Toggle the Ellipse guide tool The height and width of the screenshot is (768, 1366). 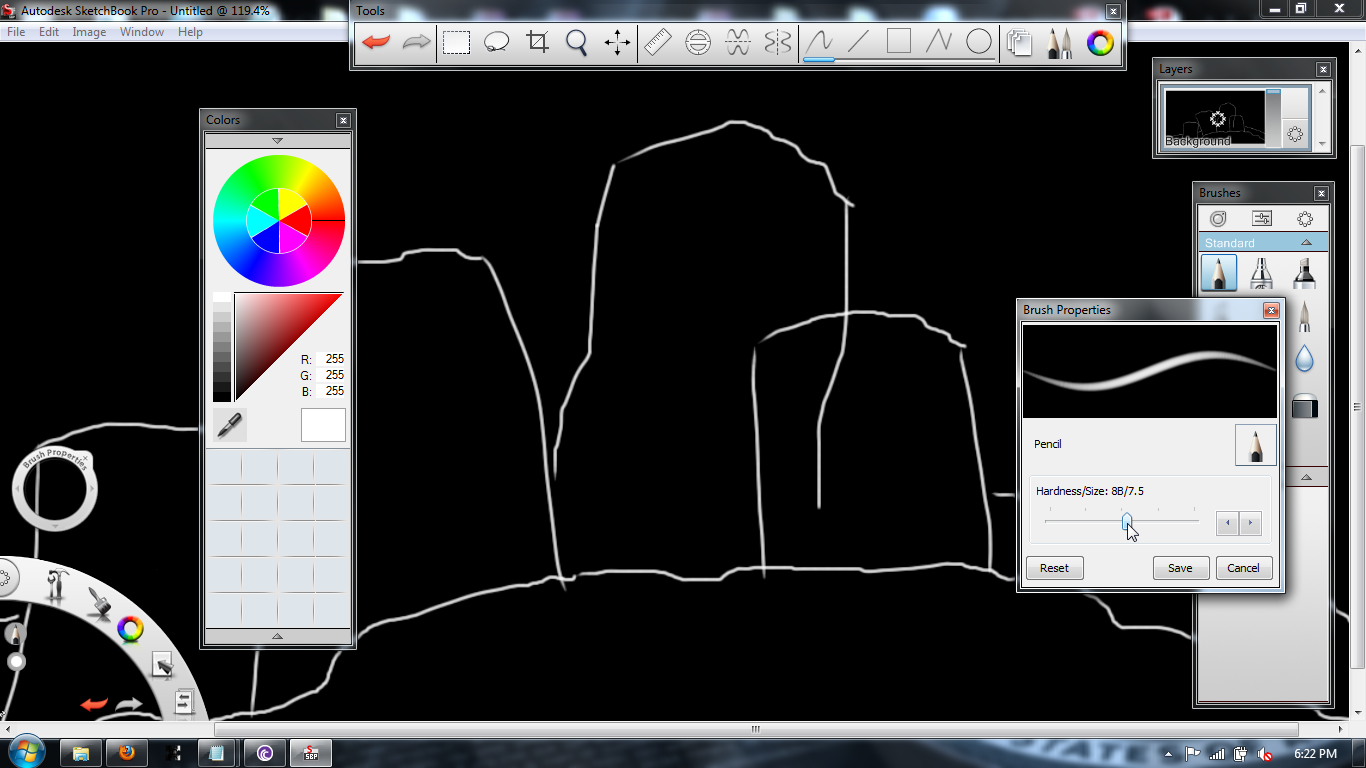(698, 42)
